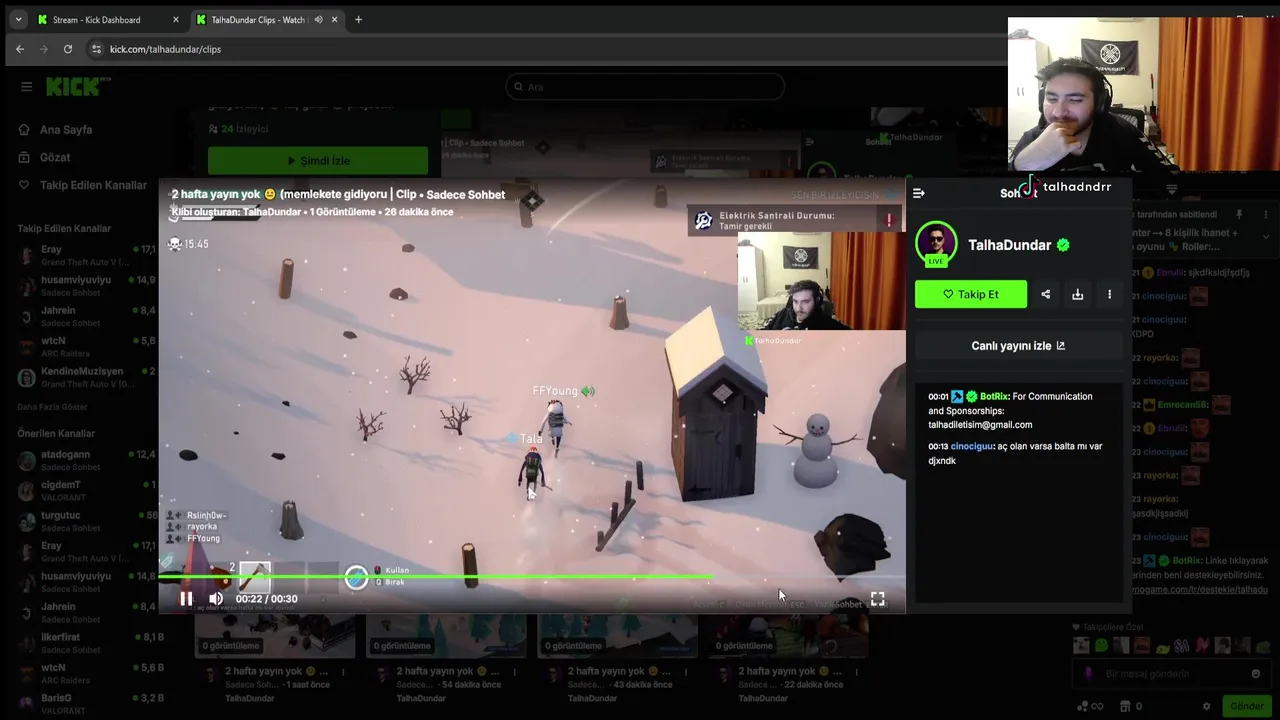This screenshot has height=720, width=1280.
Task: Expand Daha Fazla Göster in sidebar
Action: [x=52, y=407]
